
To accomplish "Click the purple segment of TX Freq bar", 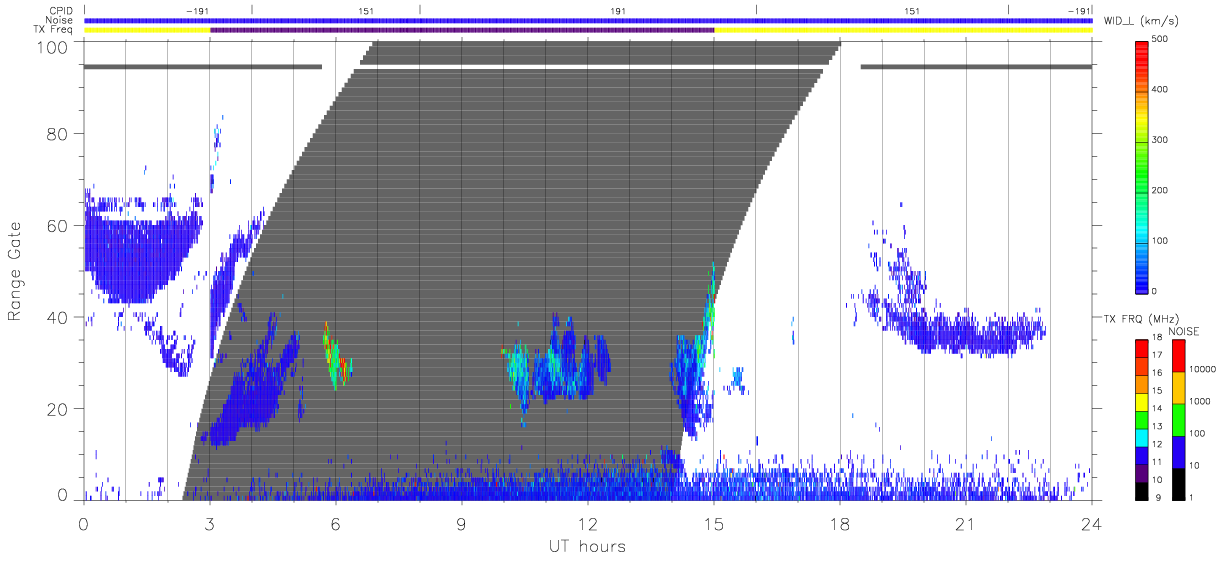I will 462,30.
